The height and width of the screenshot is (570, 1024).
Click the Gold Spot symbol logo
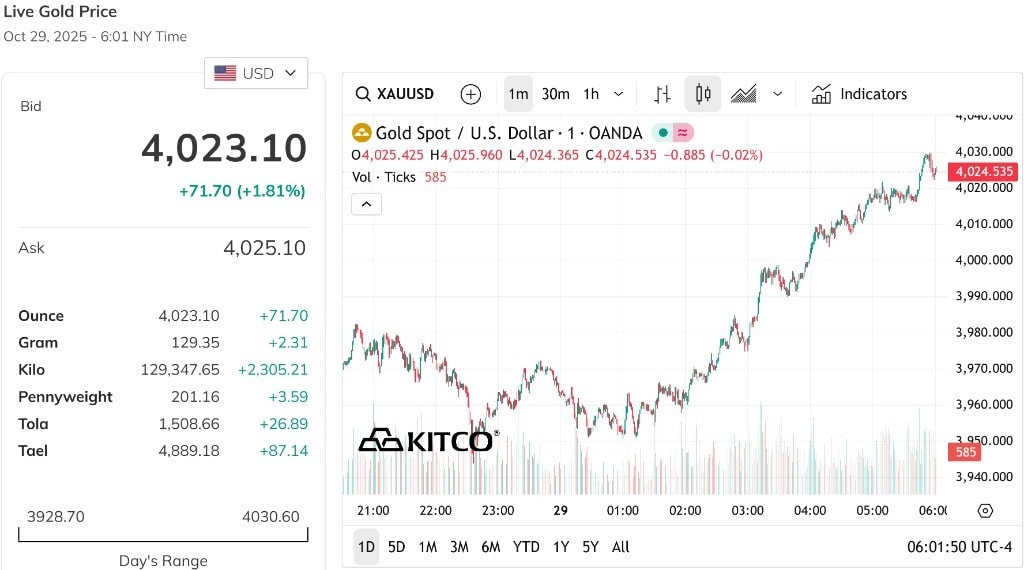pos(361,133)
